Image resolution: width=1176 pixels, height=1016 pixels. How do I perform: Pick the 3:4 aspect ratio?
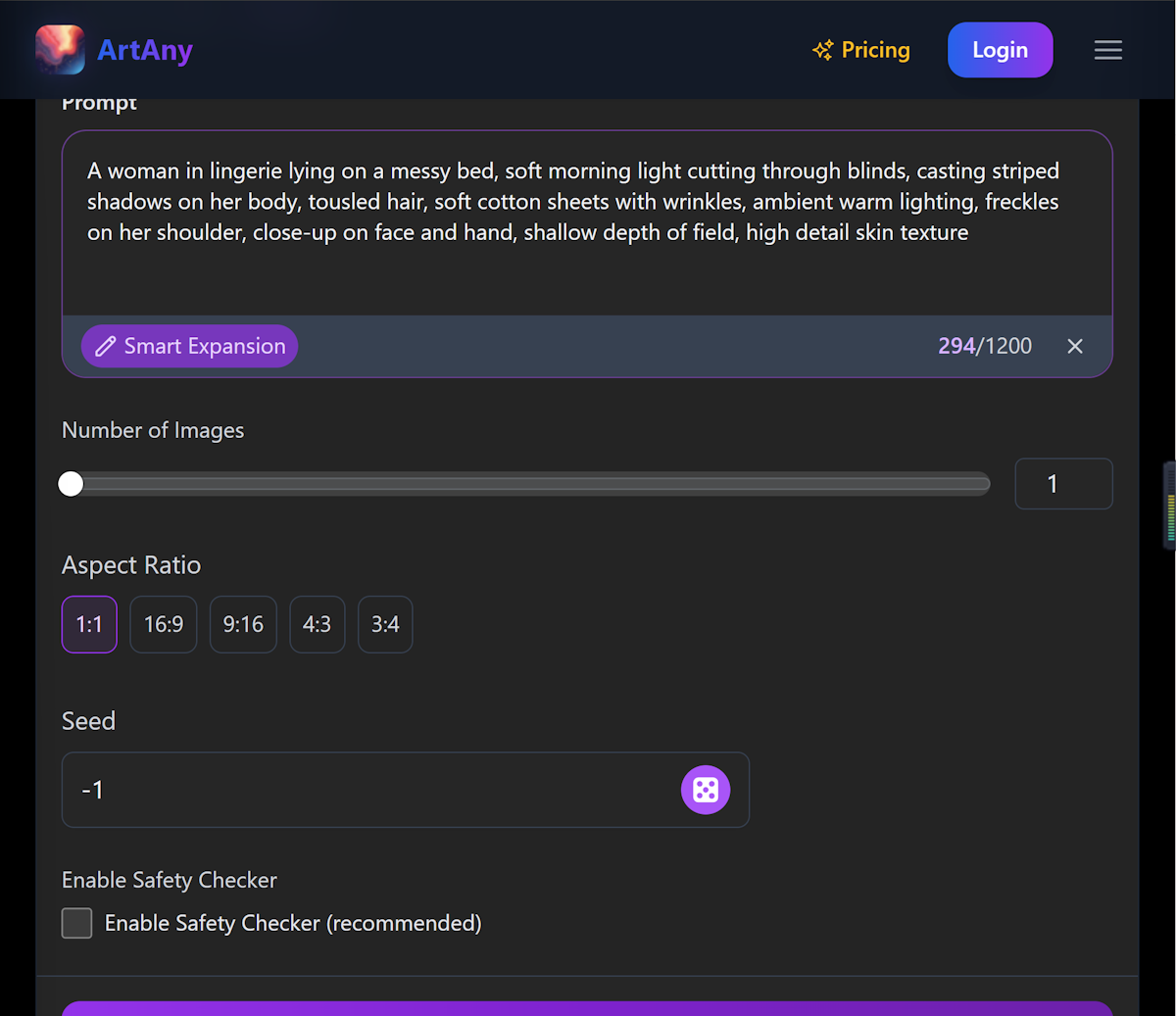click(384, 624)
